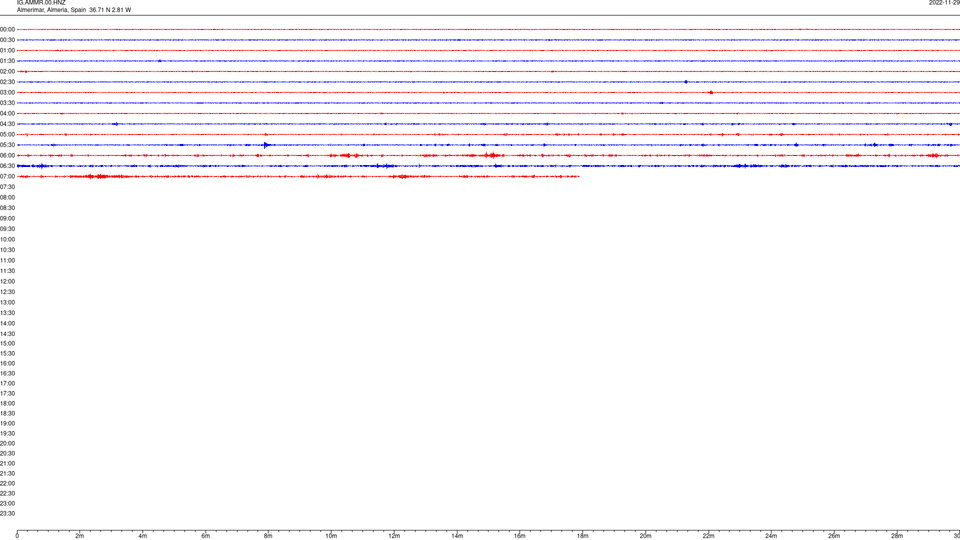Select the 12:30 time row label
Screen dimensions: 960x540
tap(7, 292)
